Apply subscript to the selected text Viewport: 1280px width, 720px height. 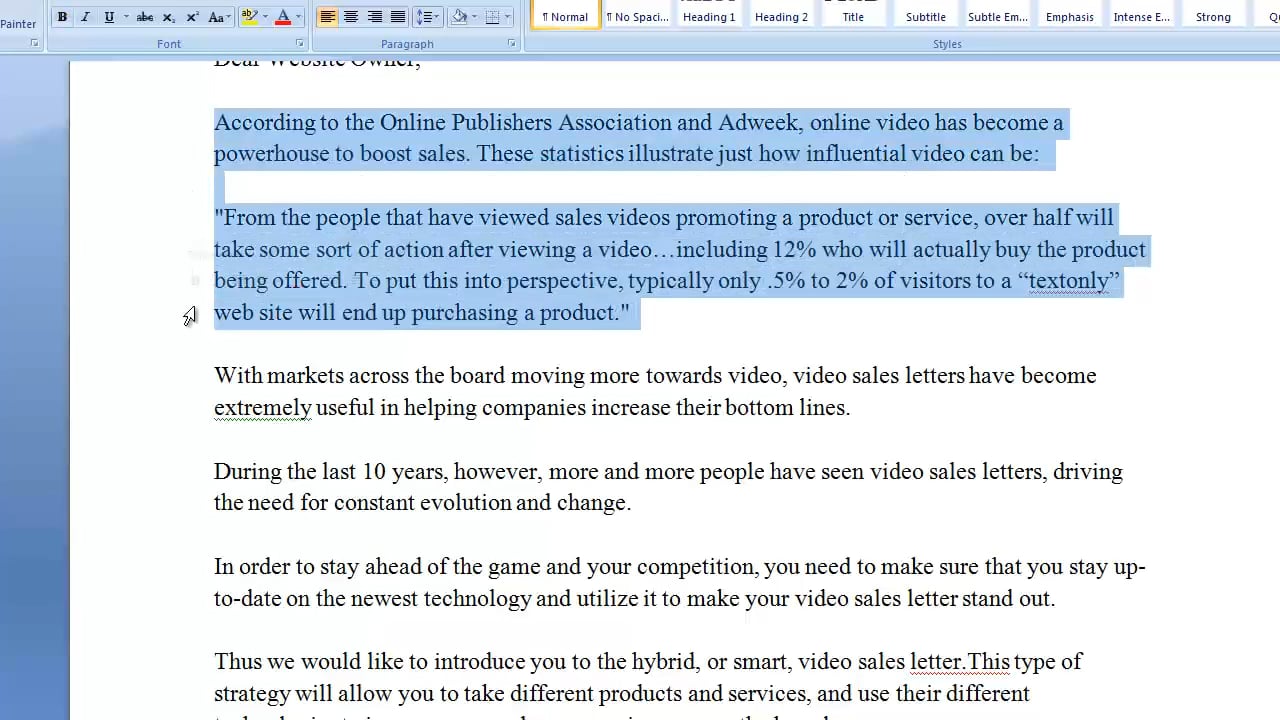(167, 17)
